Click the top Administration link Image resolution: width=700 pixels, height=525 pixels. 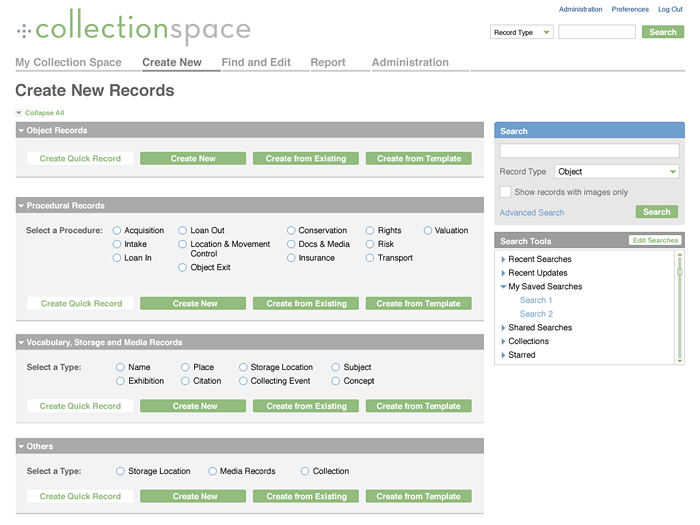580,9
